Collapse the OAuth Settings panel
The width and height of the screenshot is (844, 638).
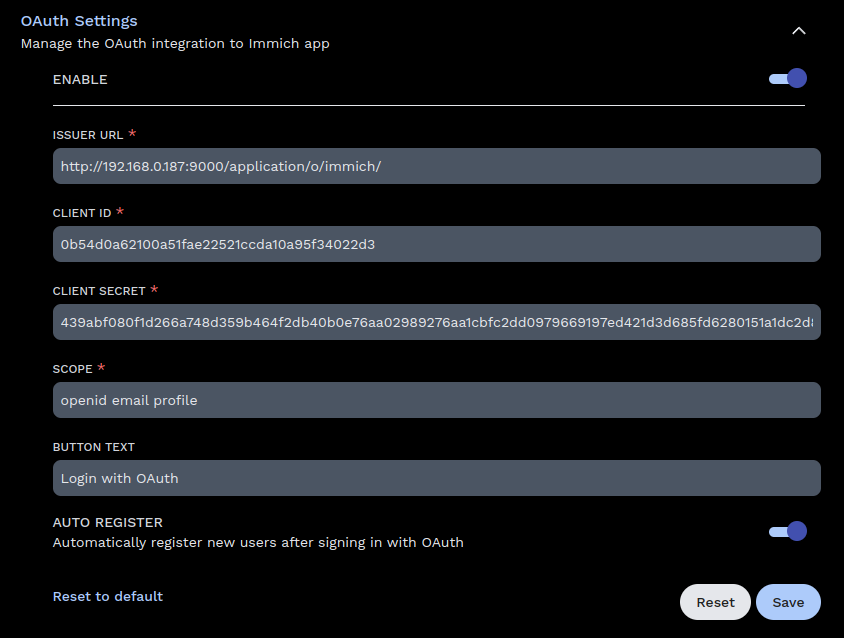coord(798,31)
